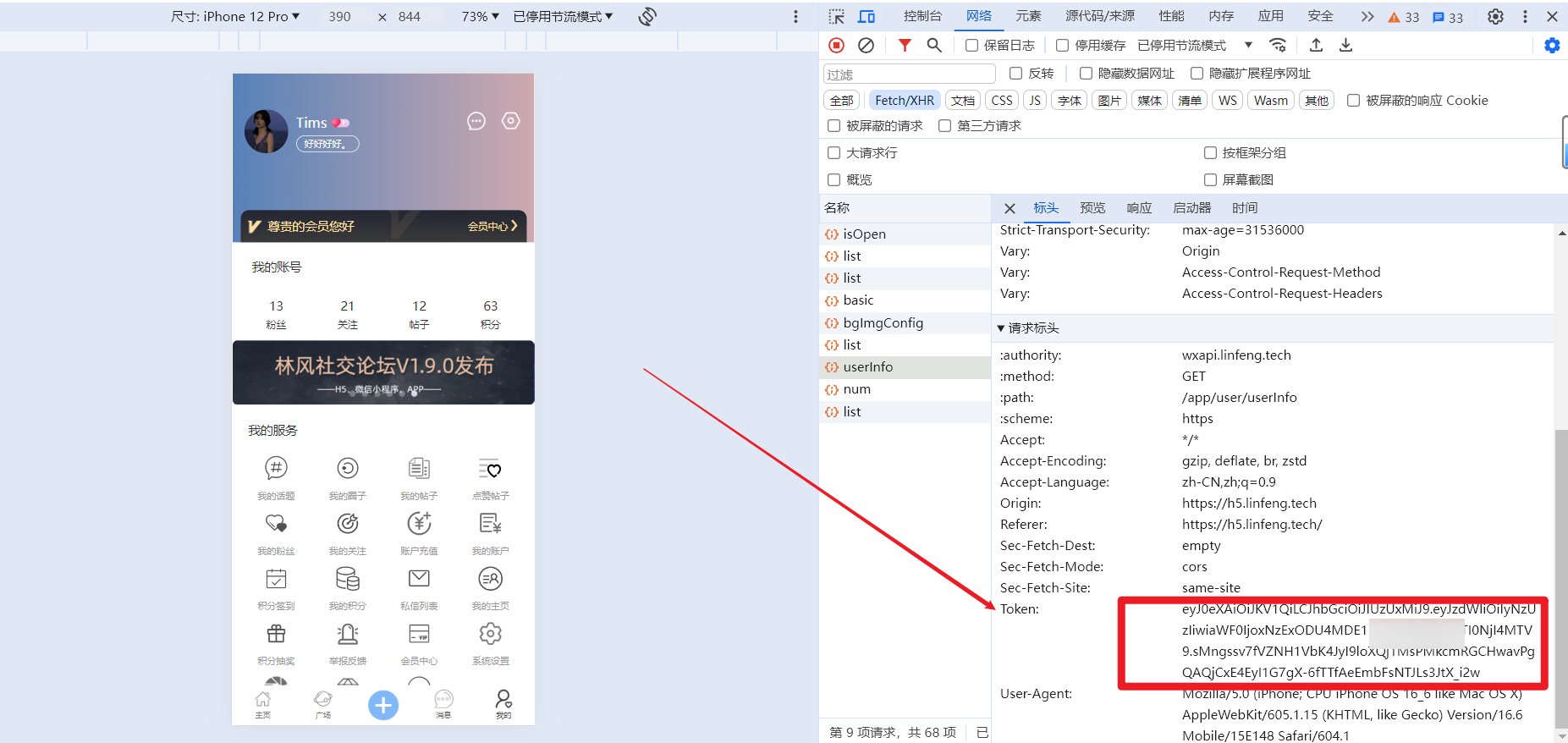Filter requests by CSS type

[x=1002, y=100]
